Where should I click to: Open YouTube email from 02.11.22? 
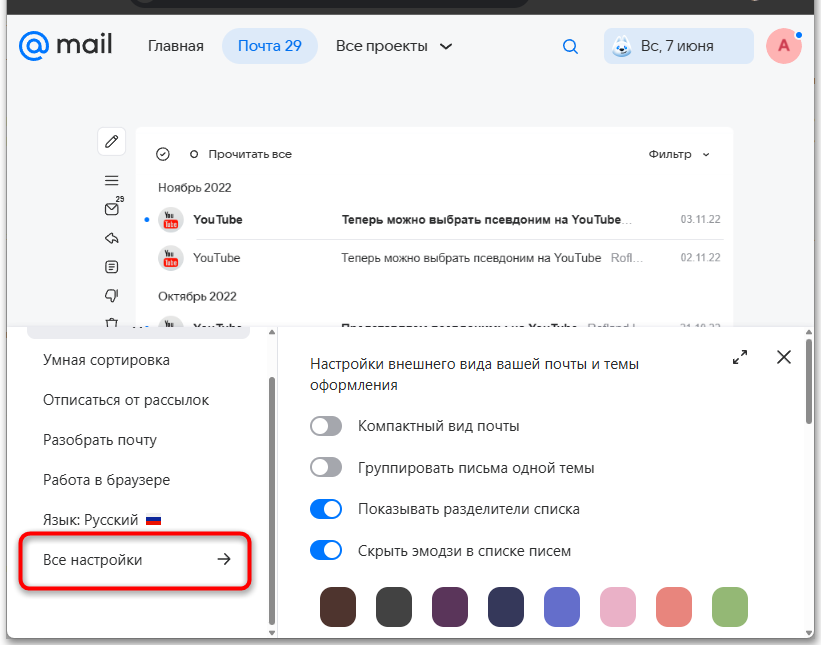[435, 258]
